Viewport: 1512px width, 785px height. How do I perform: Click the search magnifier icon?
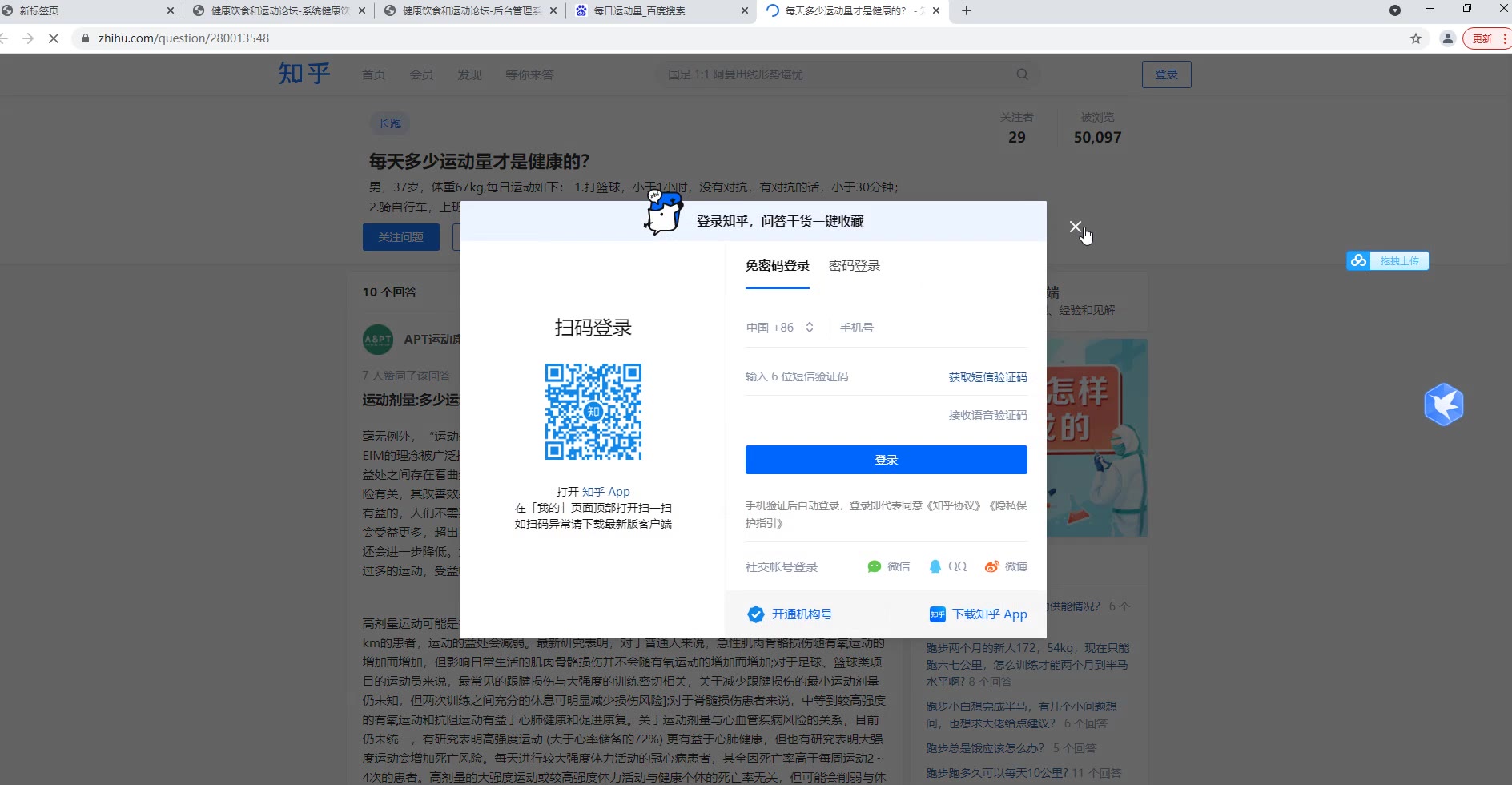click(x=1023, y=74)
